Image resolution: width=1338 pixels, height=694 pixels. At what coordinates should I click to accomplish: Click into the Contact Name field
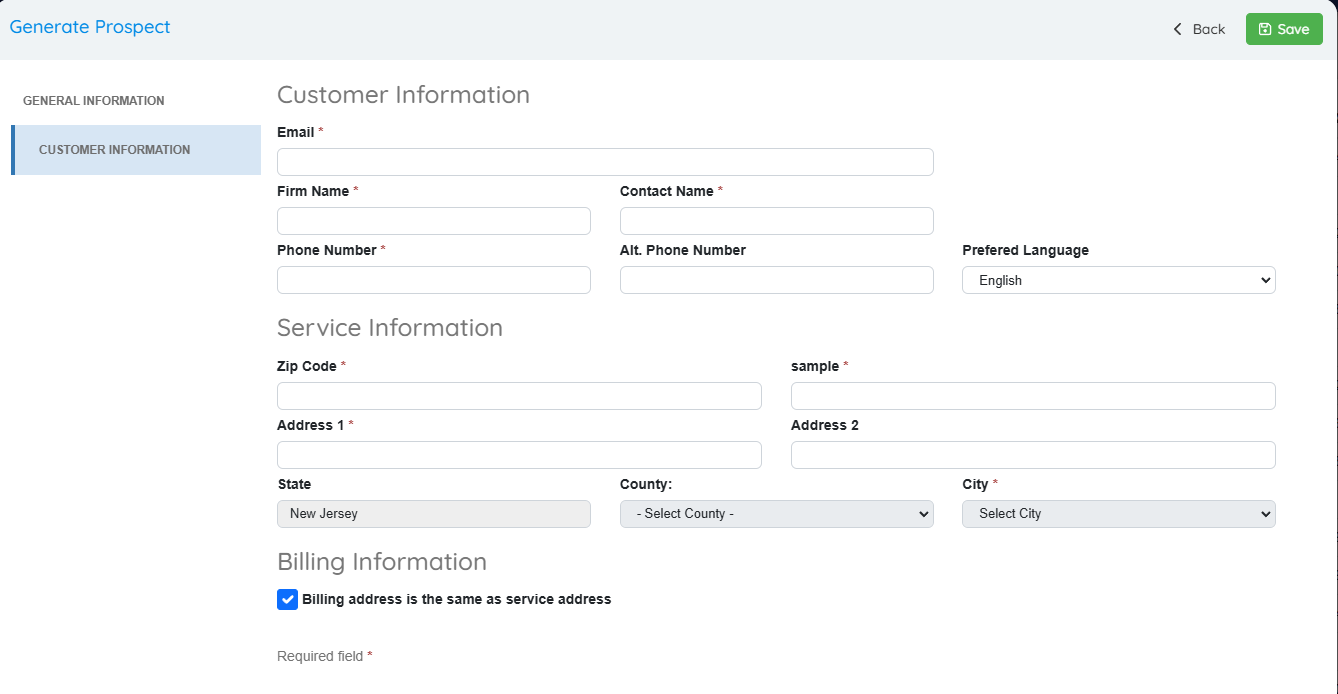pyautogui.click(x=777, y=221)
